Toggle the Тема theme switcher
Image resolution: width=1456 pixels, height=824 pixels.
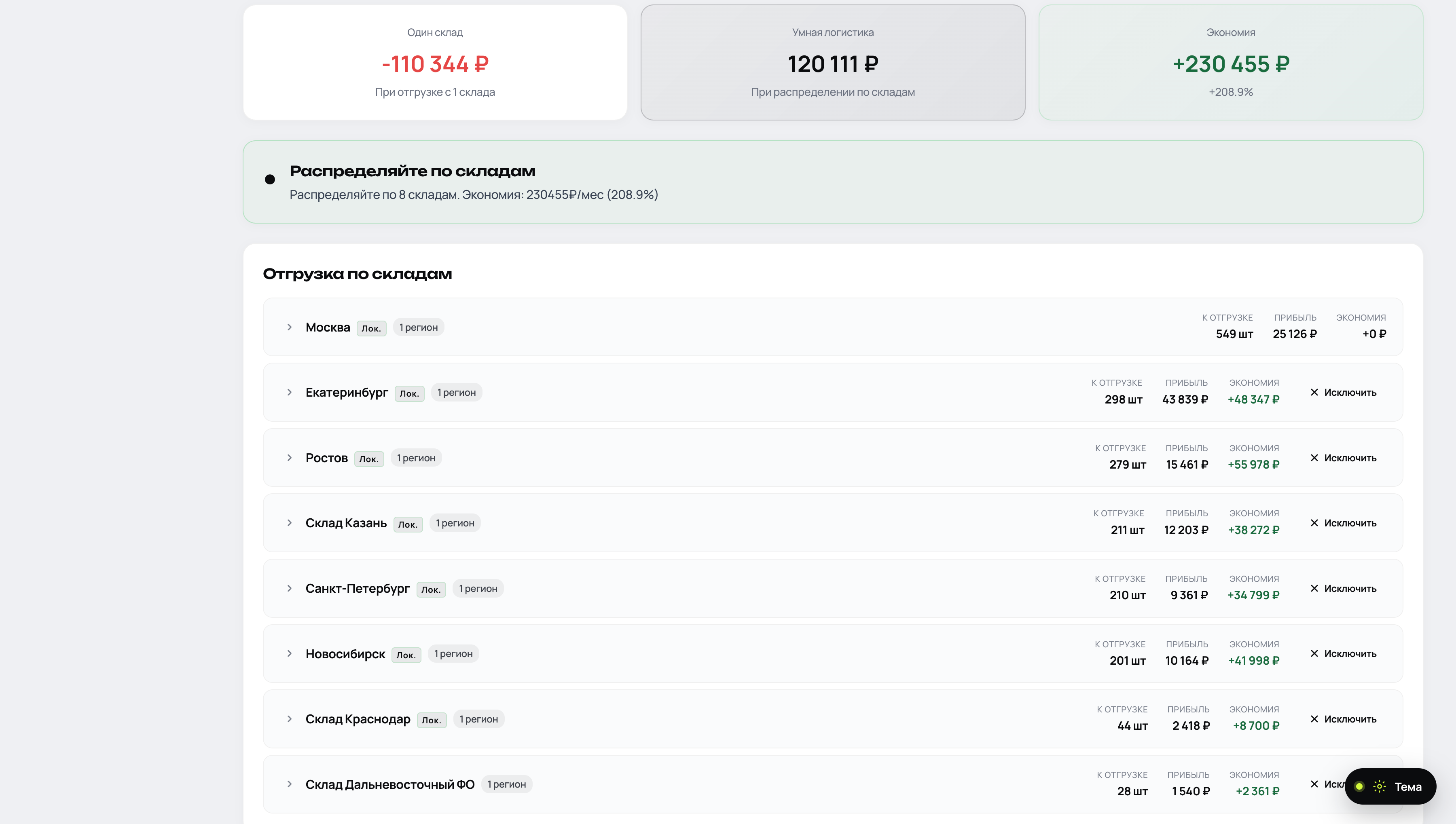1390,787
